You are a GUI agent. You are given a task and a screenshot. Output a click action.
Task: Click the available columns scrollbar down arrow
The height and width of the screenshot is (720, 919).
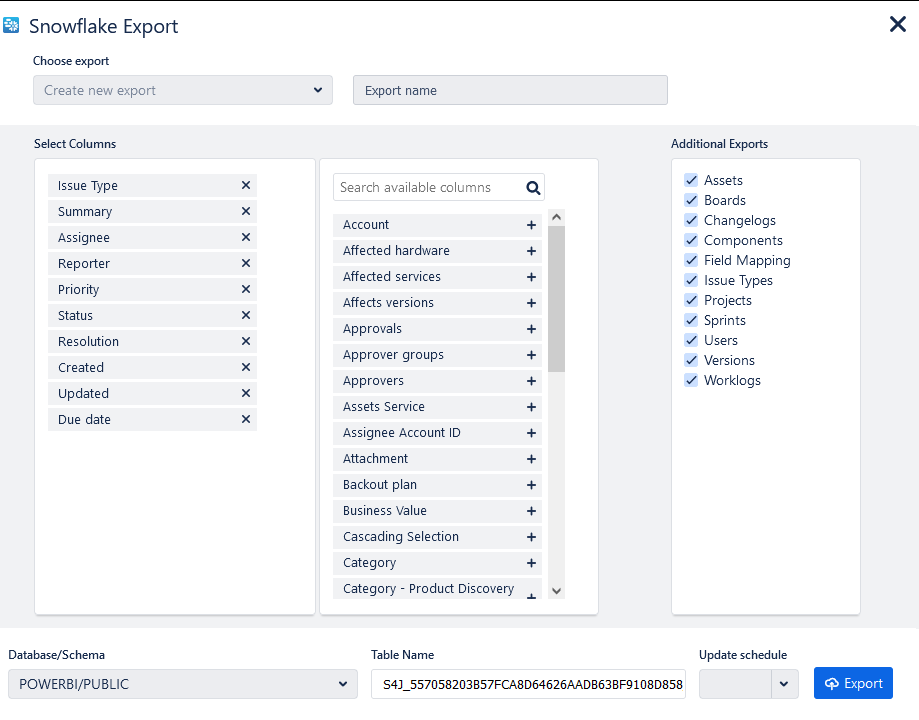click(x=557, y=591)
